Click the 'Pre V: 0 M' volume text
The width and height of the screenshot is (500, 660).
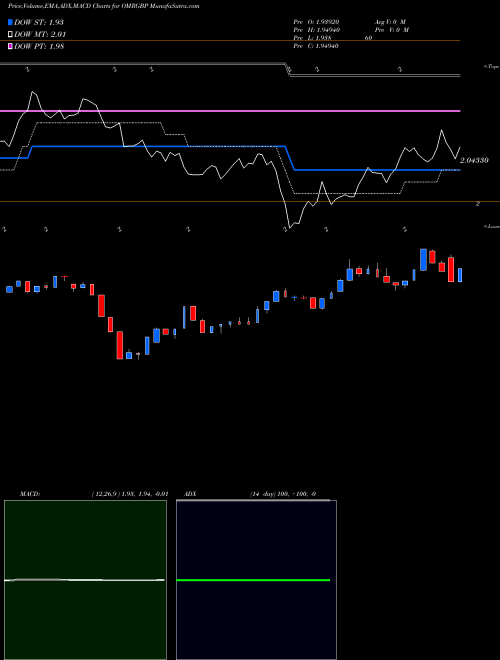392,30
